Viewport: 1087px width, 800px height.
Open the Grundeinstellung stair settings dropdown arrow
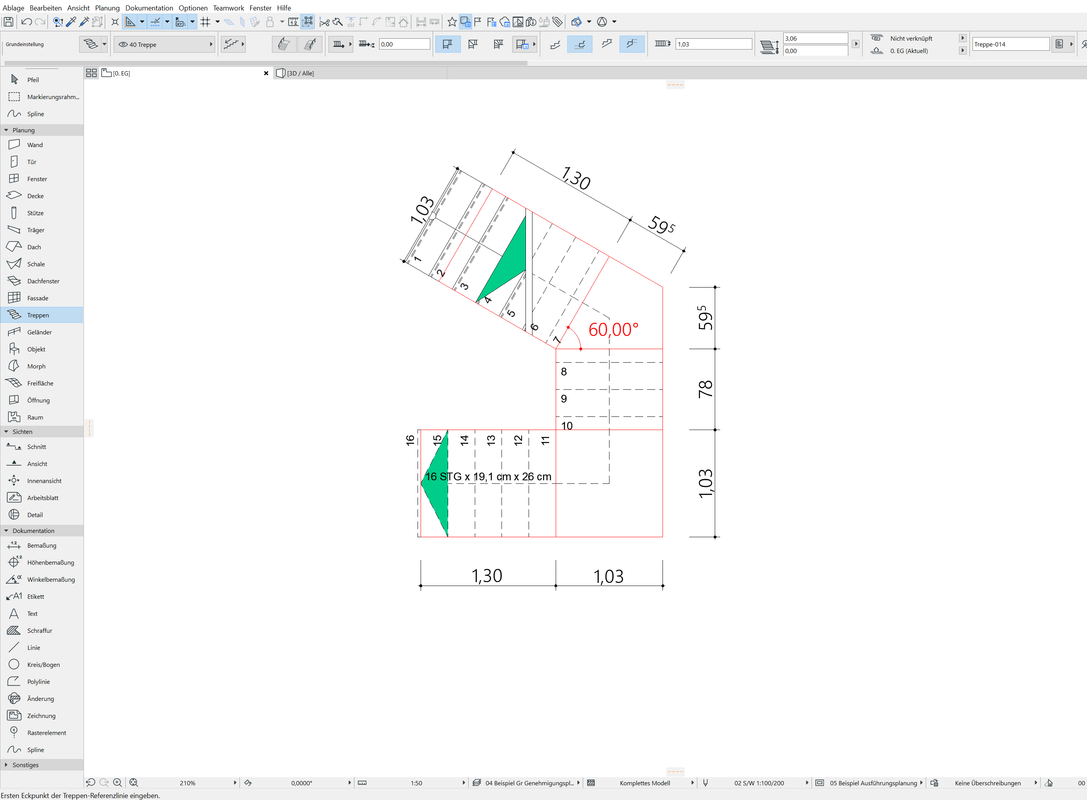[x=104, y=44]
